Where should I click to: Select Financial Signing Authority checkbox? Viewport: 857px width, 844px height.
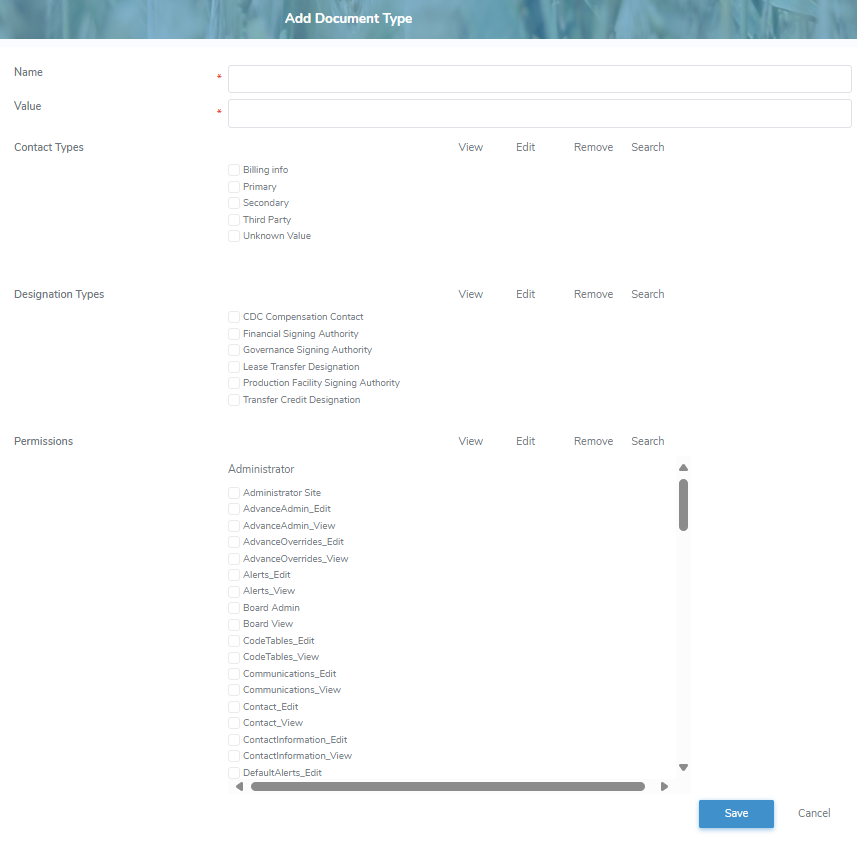pyautogui.click(x=234, y=334)
